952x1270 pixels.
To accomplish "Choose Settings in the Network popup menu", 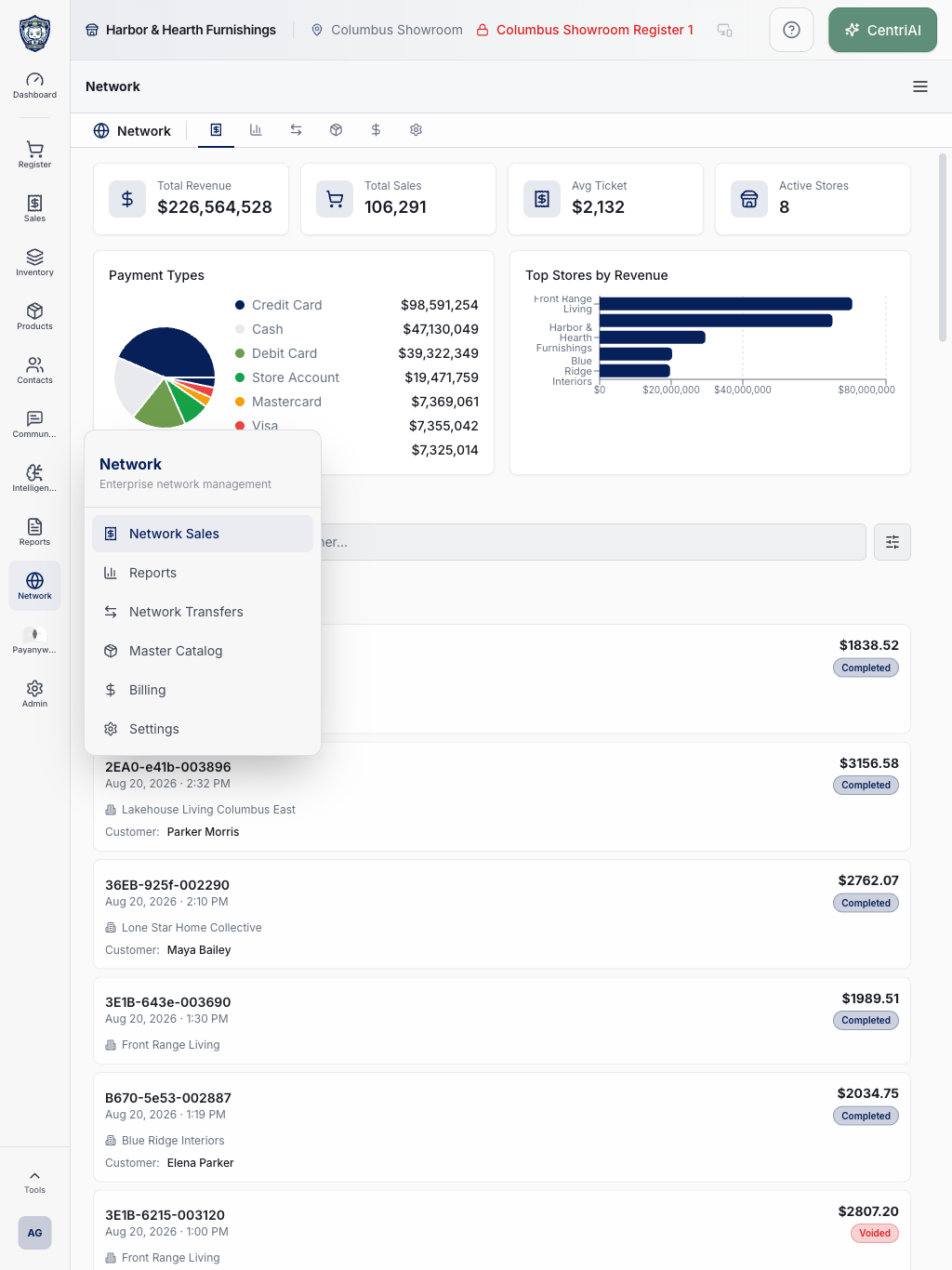I will [x=203, y=729].
